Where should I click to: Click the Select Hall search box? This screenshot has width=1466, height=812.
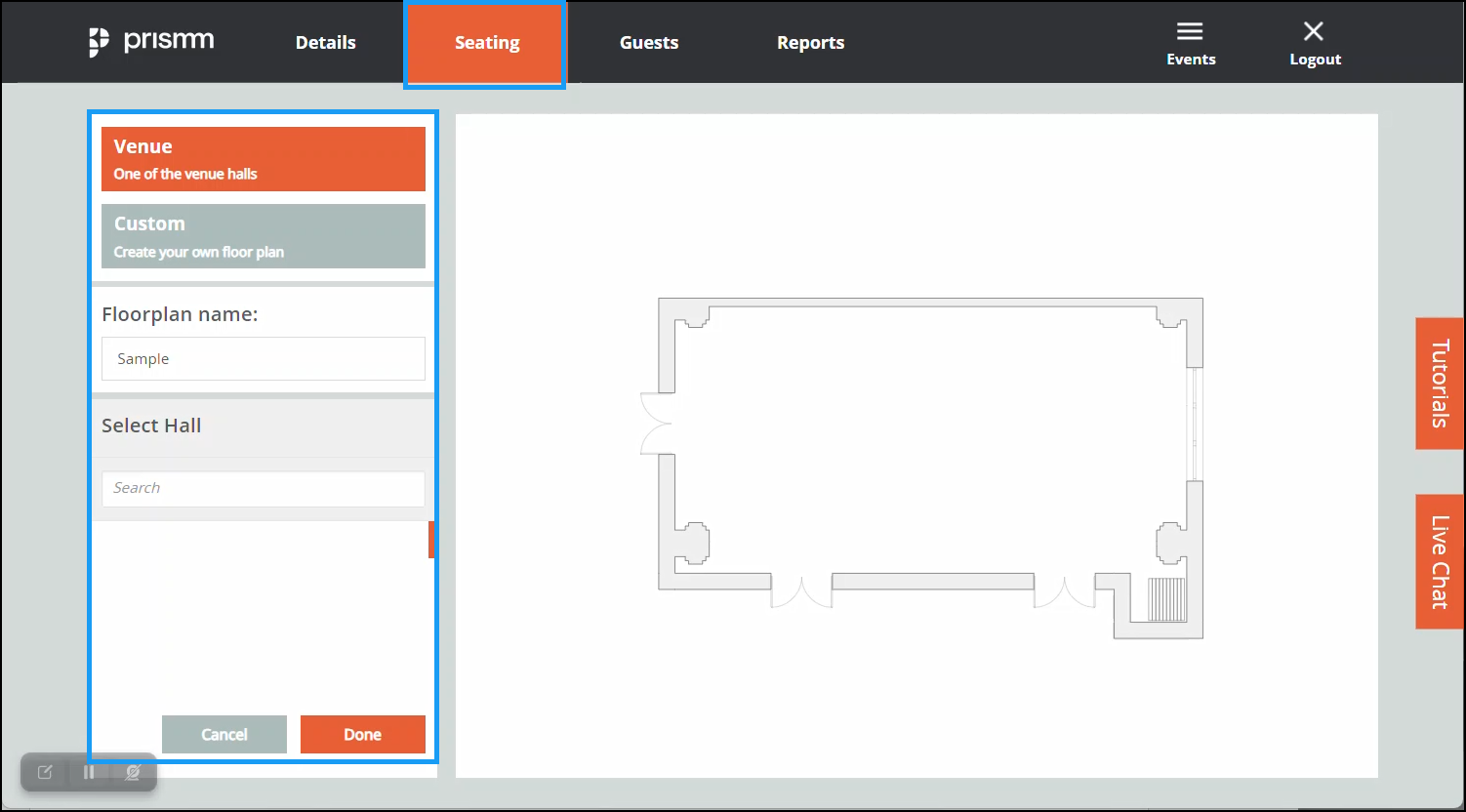tap(264, 488)
